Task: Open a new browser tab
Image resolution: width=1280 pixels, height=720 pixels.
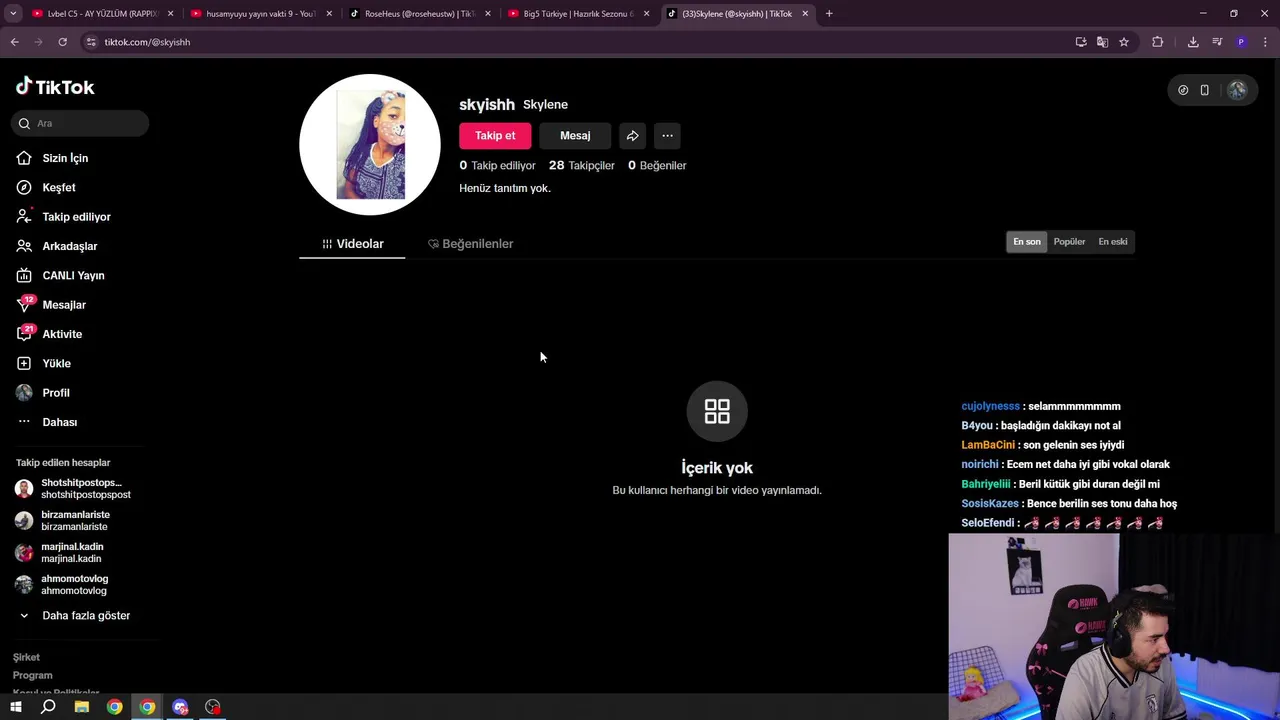Action: coord(829,14)
